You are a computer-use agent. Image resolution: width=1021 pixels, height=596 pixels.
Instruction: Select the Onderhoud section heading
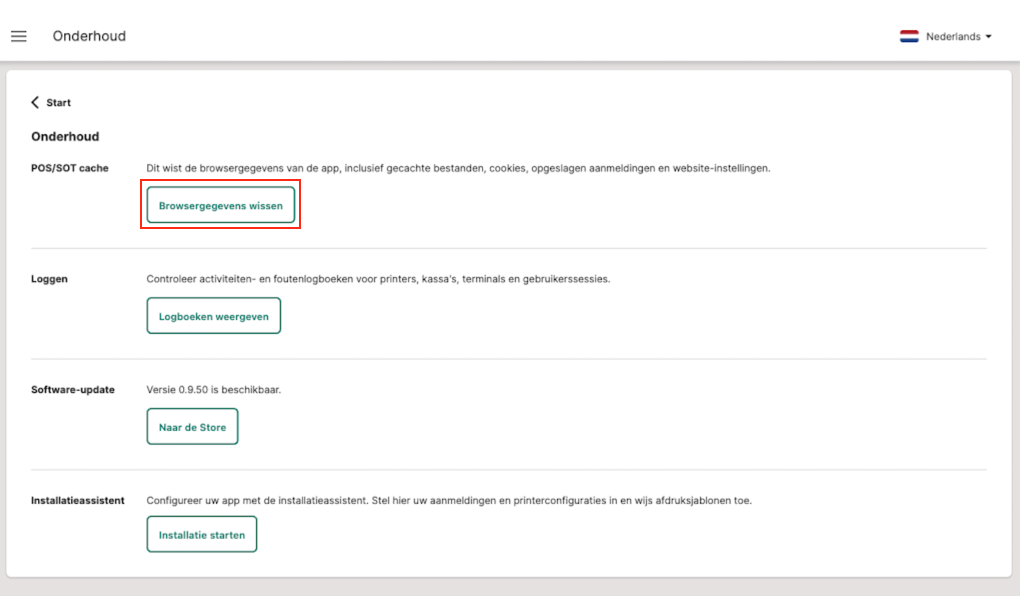pos(65,136)
